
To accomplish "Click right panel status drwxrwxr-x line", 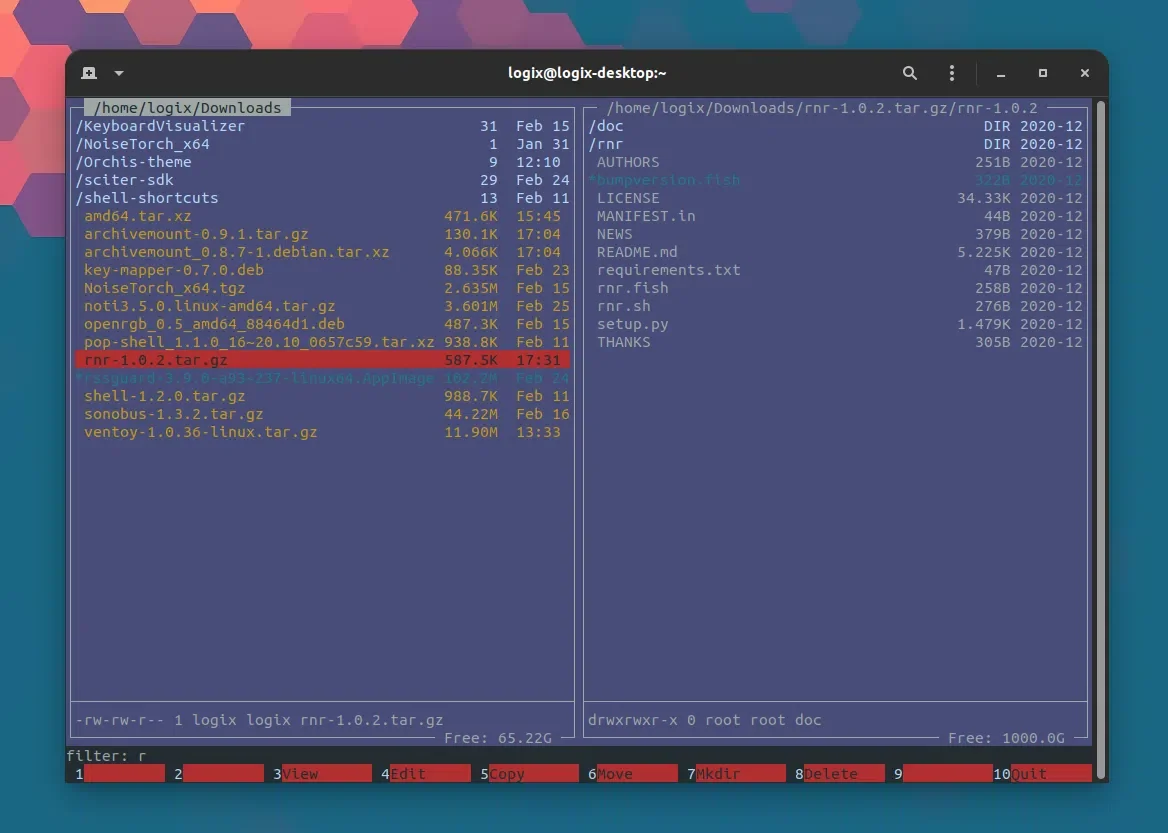I will click(705, 720).
